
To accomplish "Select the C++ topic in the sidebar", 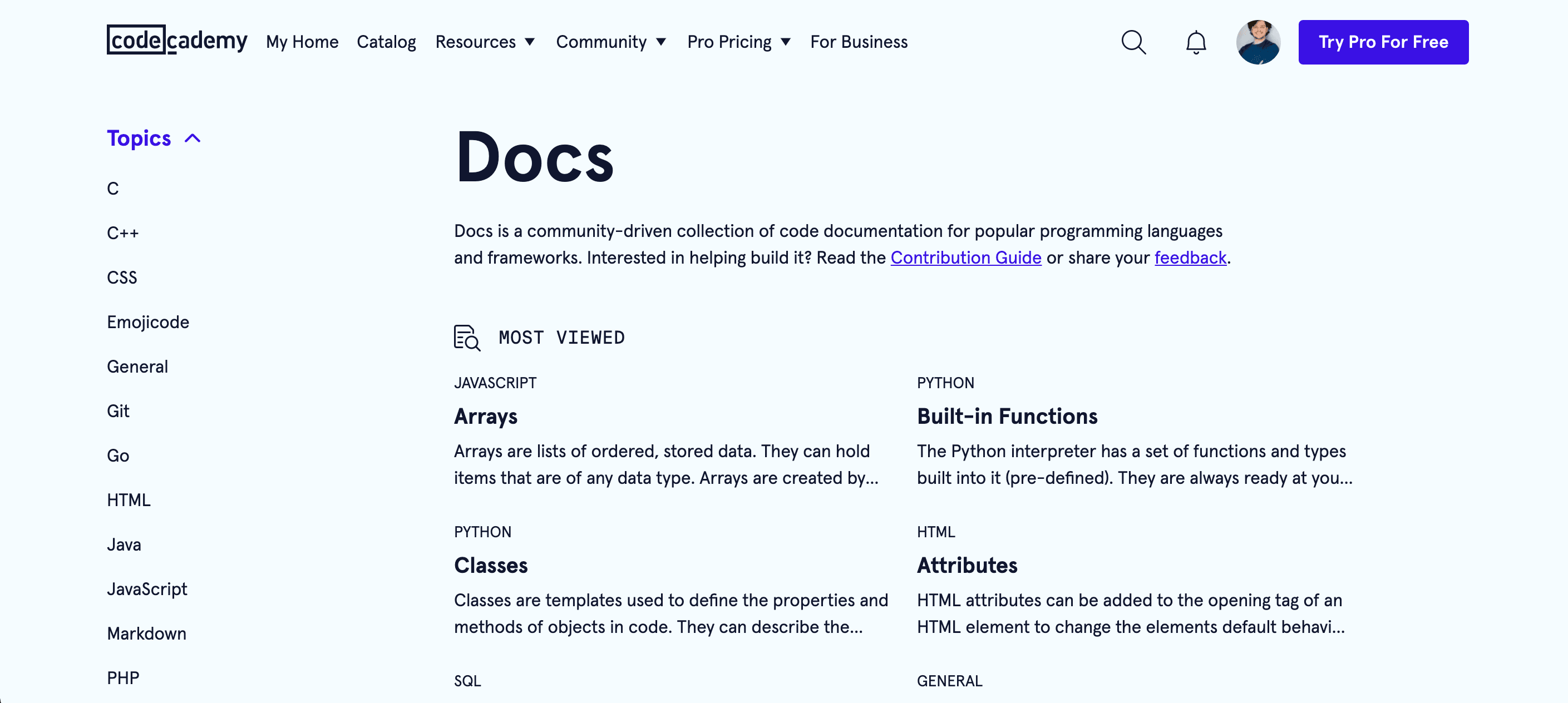I will pyautogui.click(x=123, y=232).
